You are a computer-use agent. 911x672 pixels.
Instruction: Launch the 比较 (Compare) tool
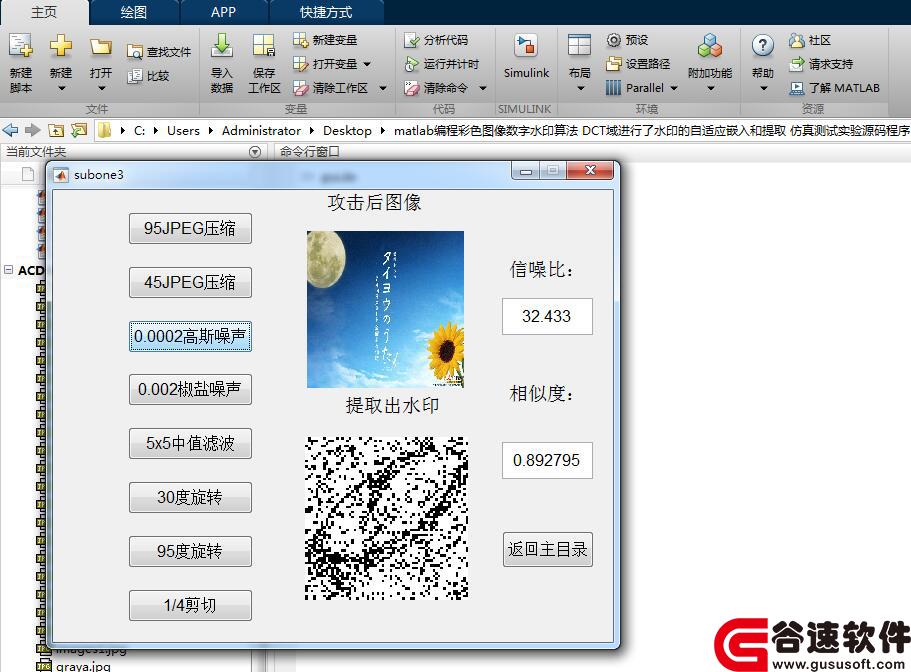148,76
